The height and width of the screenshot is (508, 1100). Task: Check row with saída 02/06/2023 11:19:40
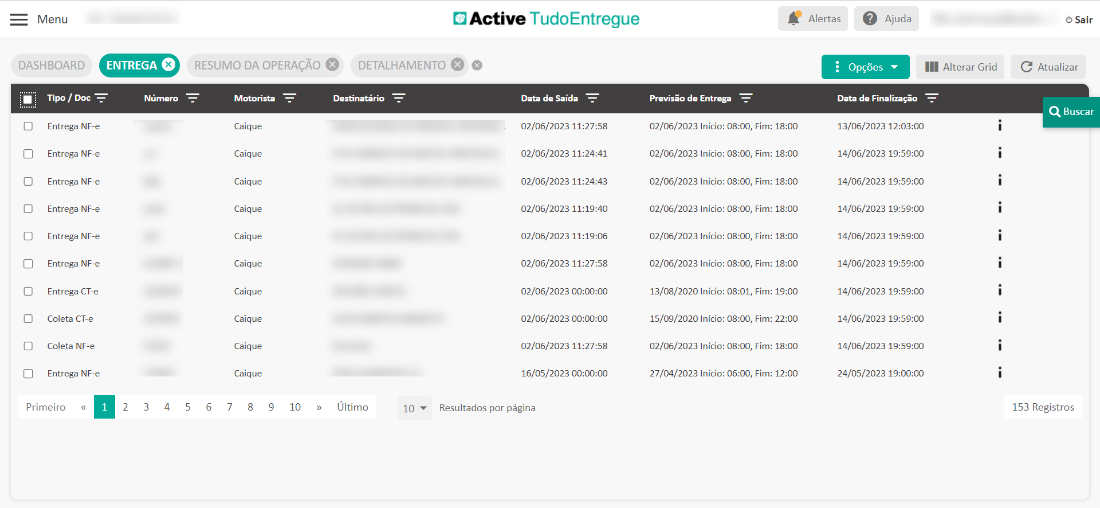pos(28,208)
